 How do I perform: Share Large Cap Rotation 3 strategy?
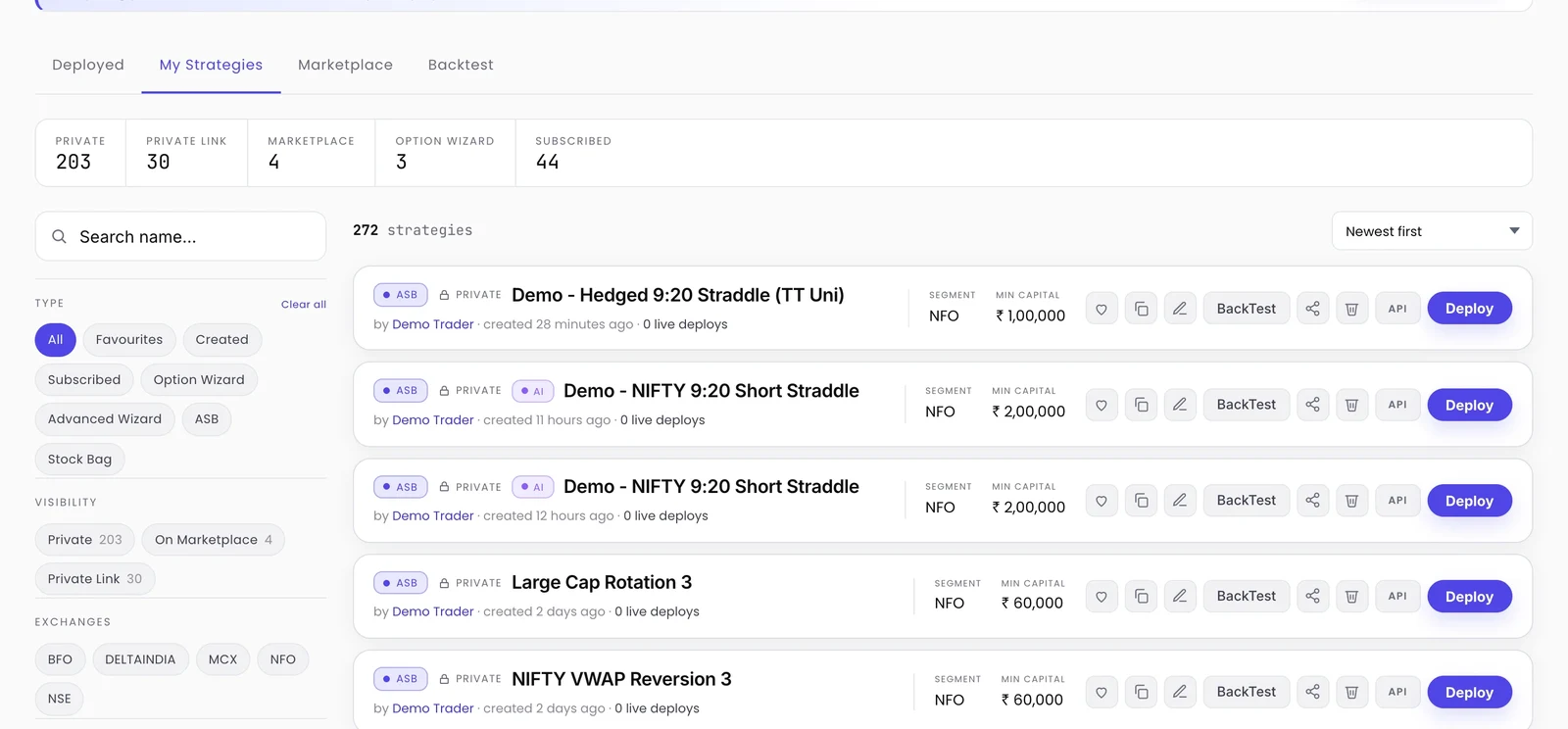click(1312, 596)
